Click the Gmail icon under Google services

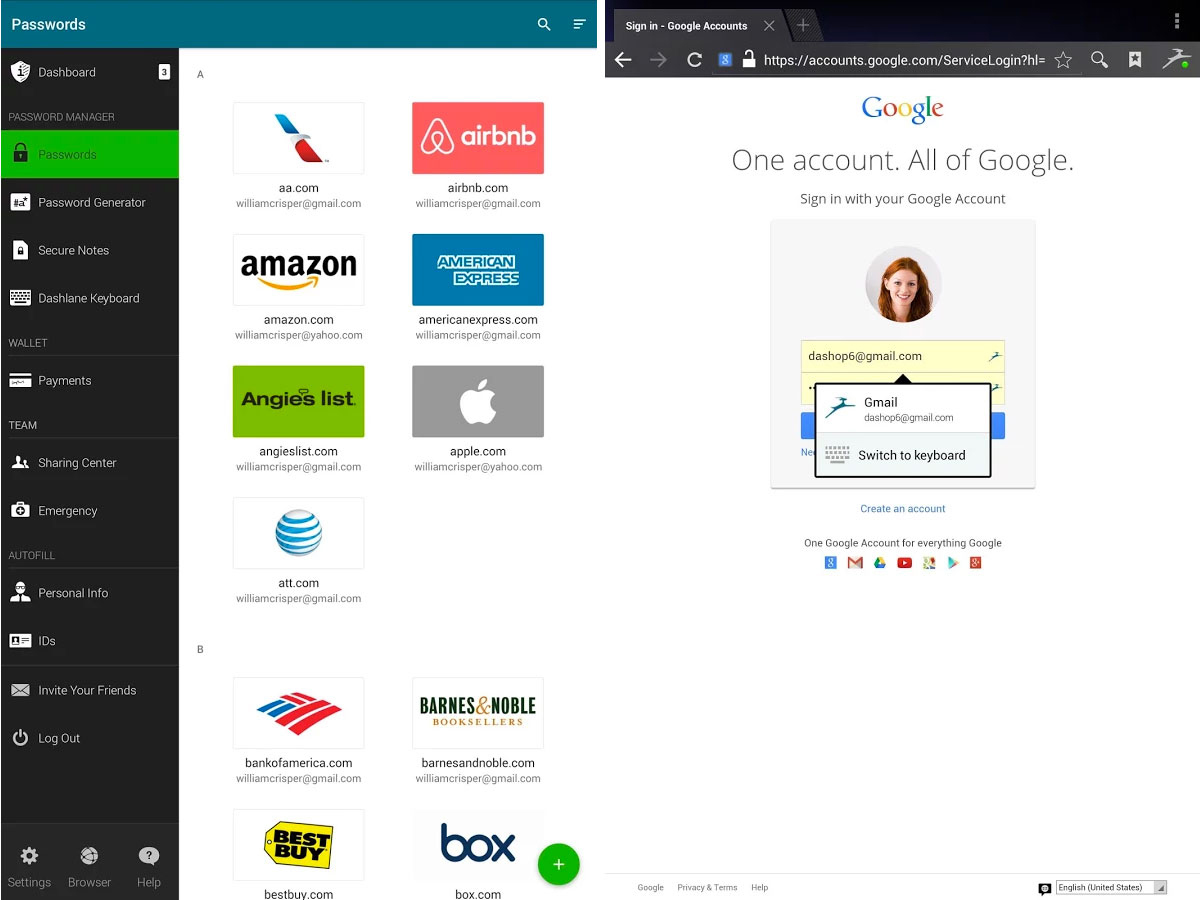click(855, 563)
